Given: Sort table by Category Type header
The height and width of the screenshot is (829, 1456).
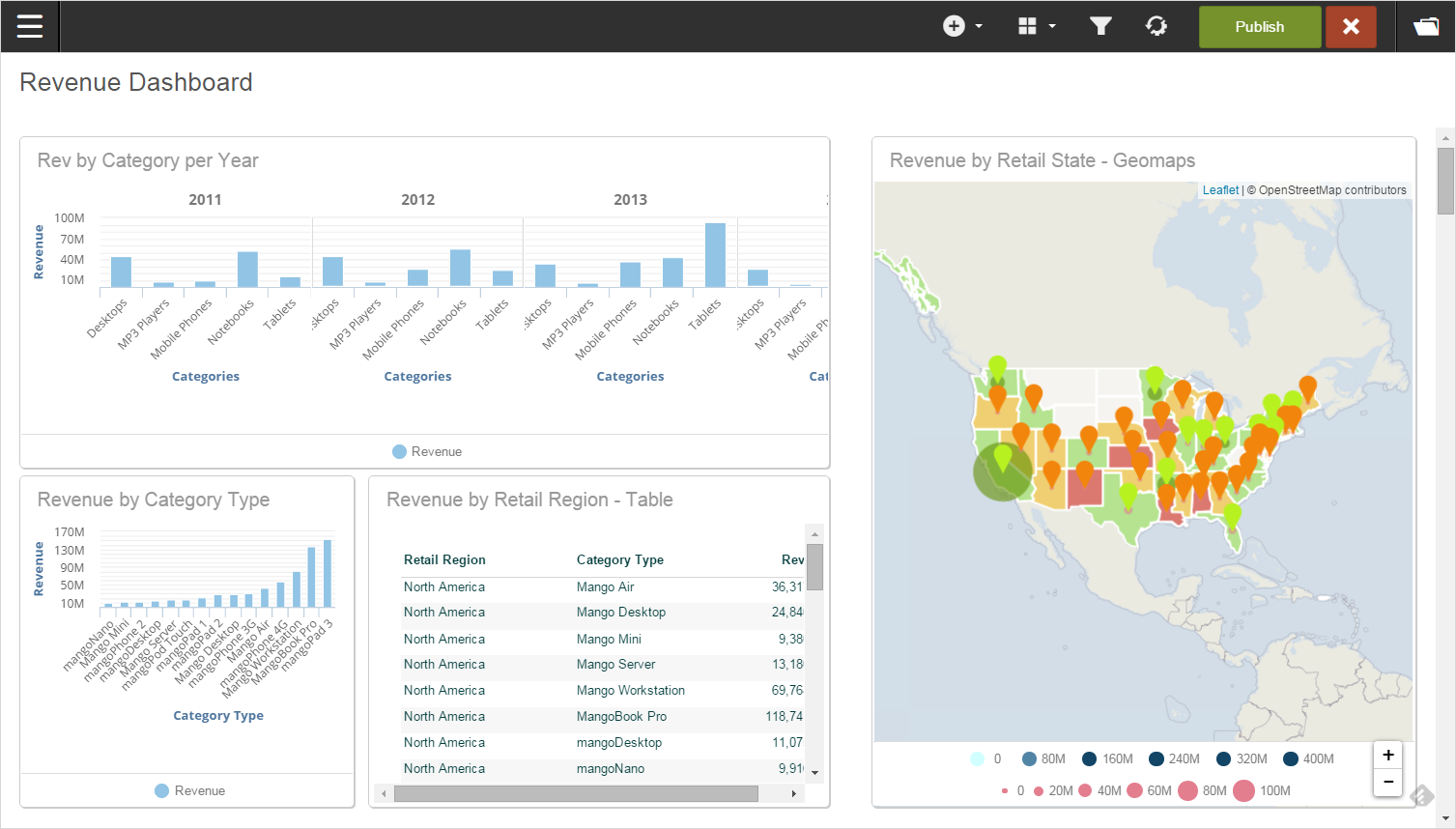Looking at the screenshot, I should click(x=619, y=559).
